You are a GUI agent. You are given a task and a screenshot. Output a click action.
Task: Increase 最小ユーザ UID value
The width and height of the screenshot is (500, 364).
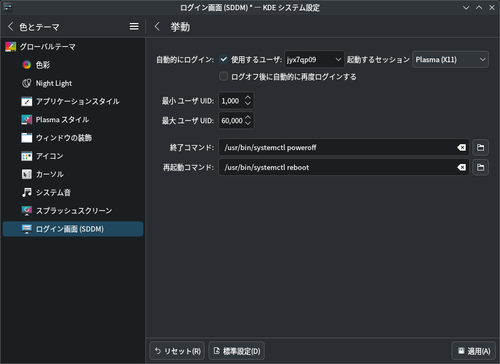point(248,97)
